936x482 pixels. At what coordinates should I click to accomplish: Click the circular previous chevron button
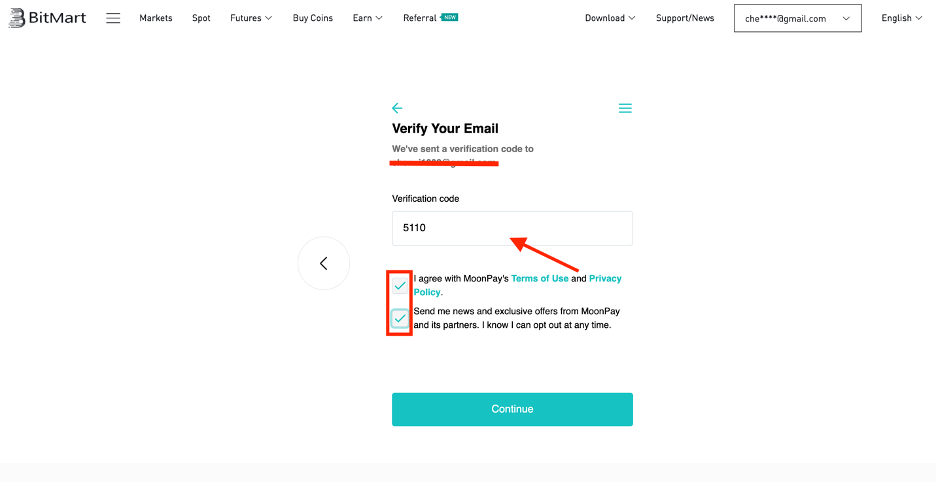pyautogui.click(x=324, y=263)
